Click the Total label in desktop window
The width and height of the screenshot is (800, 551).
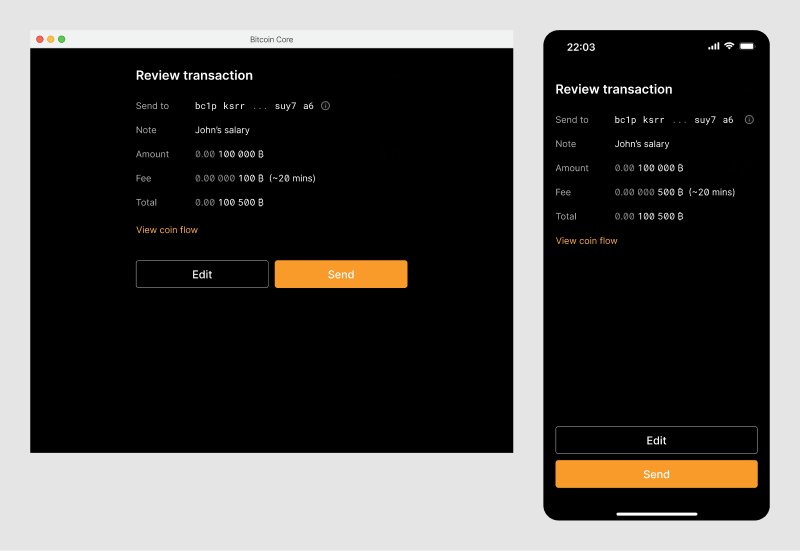pyautogui.click(x=146, y=203)
